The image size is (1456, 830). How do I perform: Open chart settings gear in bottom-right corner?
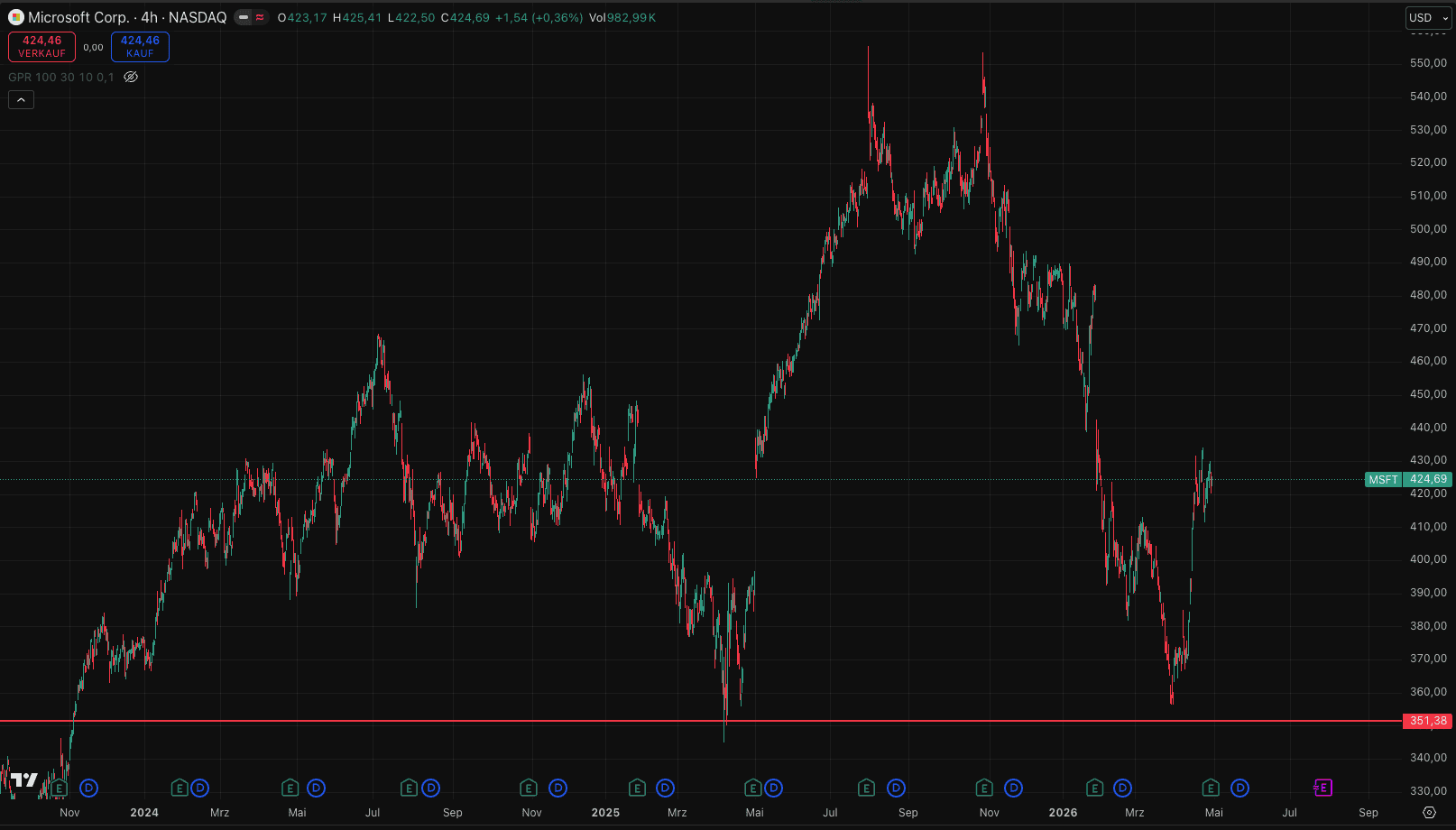coord(1429,812)
